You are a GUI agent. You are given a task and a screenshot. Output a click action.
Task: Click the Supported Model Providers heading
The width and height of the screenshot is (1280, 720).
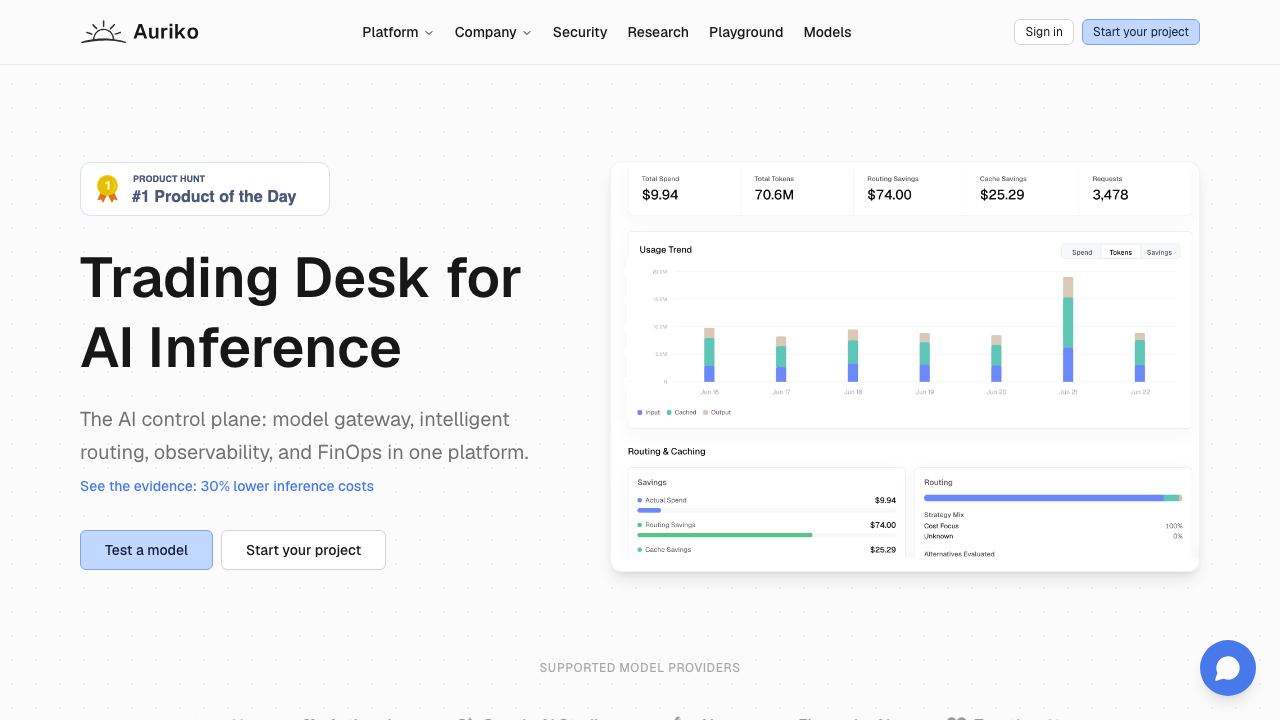tap(640, 668)
